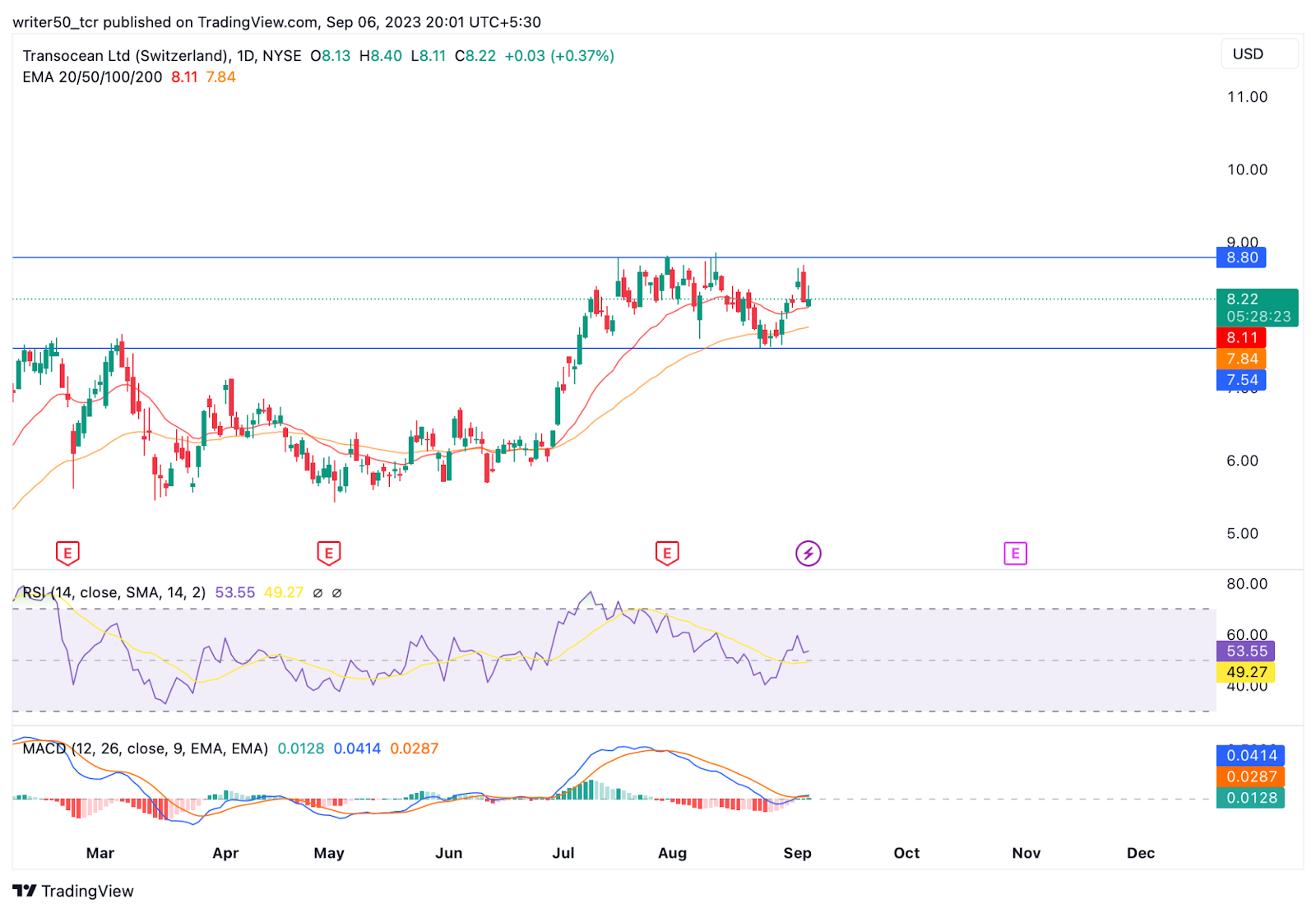Click the Nov label on time axis

(x=1026, y=853)
